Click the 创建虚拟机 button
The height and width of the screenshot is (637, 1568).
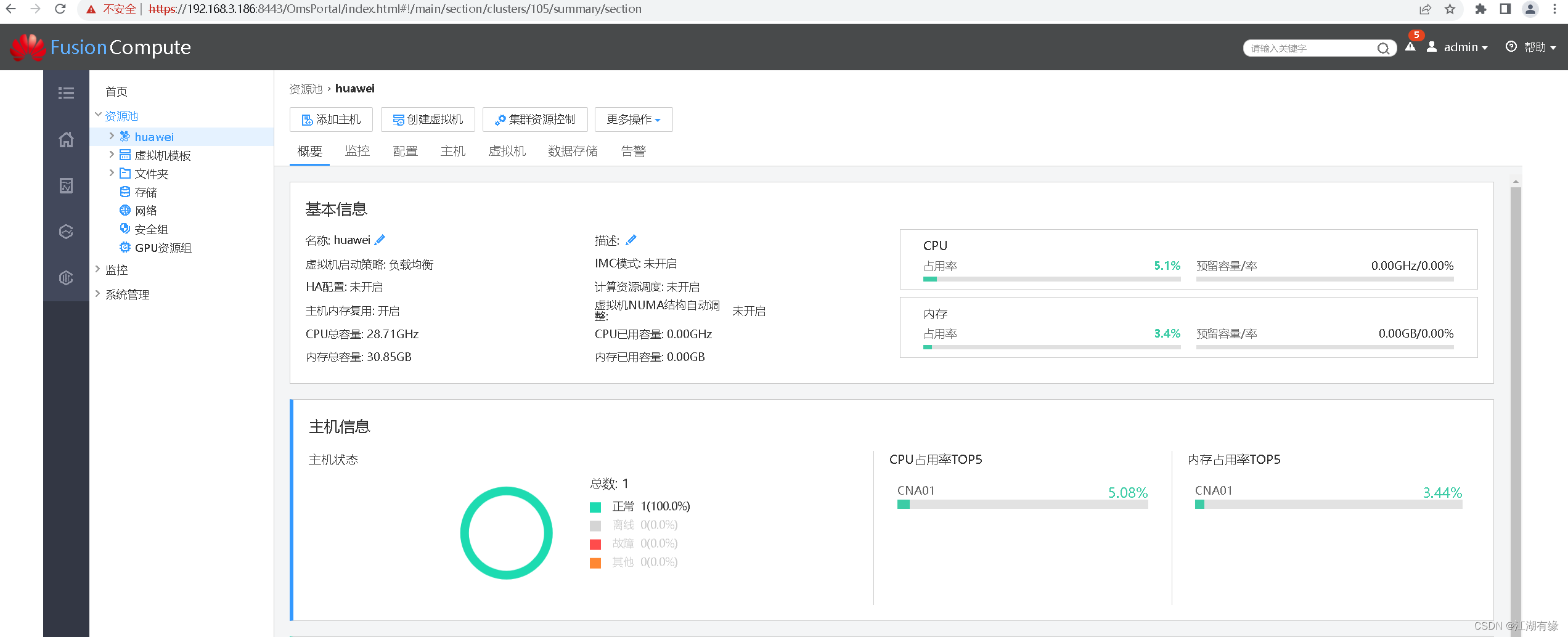(428, 120)
